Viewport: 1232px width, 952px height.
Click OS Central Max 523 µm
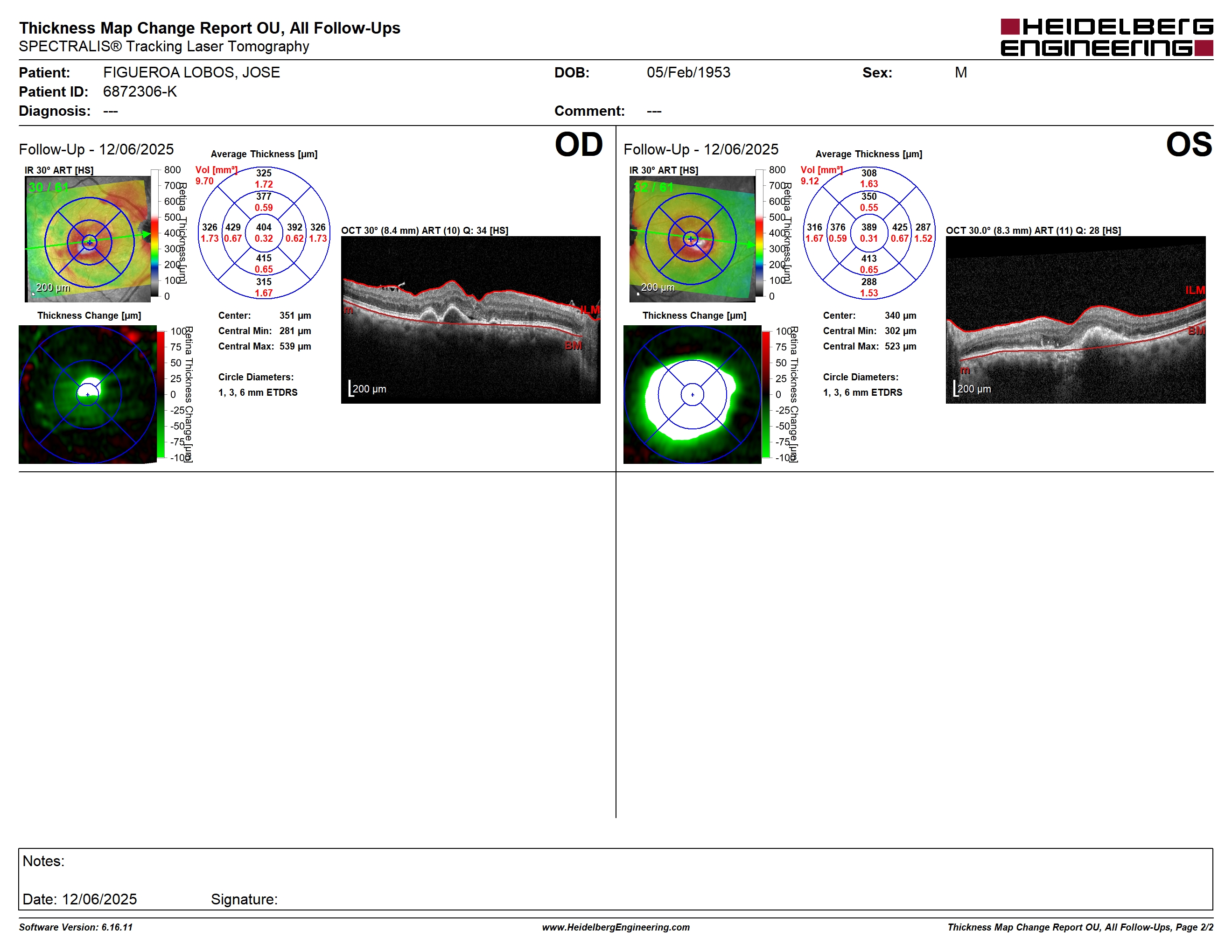[869, 346]
